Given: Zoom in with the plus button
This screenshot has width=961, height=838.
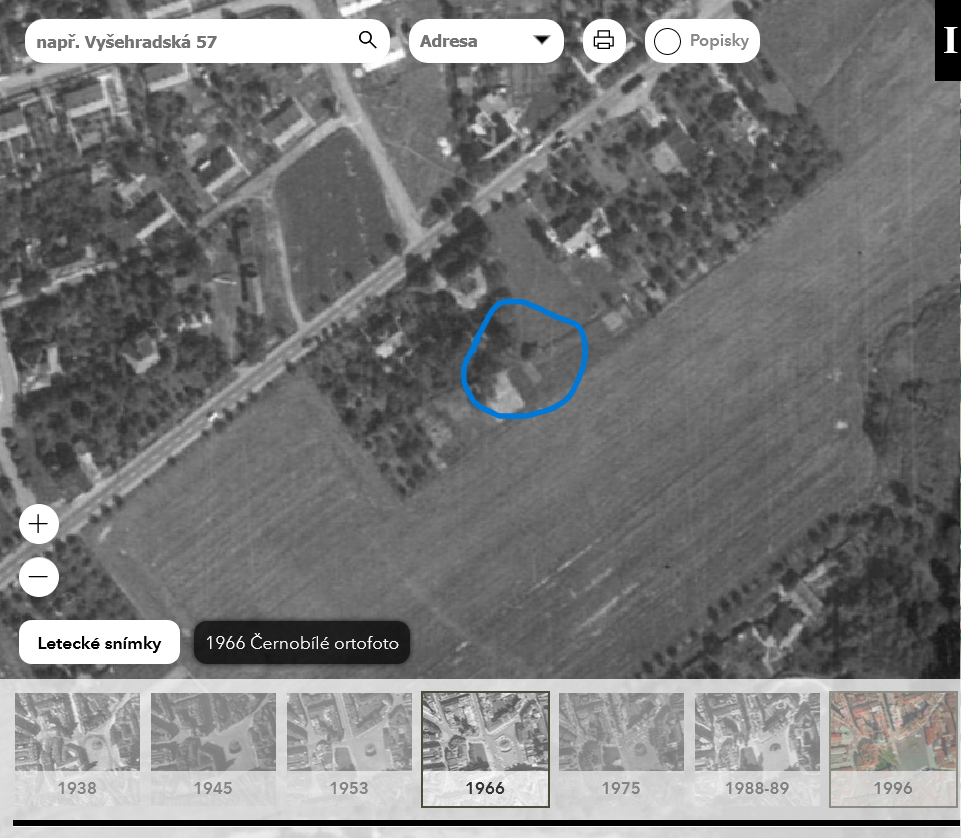Looking at the screenshot, I should pyautogui.click(x=39, y=523).
